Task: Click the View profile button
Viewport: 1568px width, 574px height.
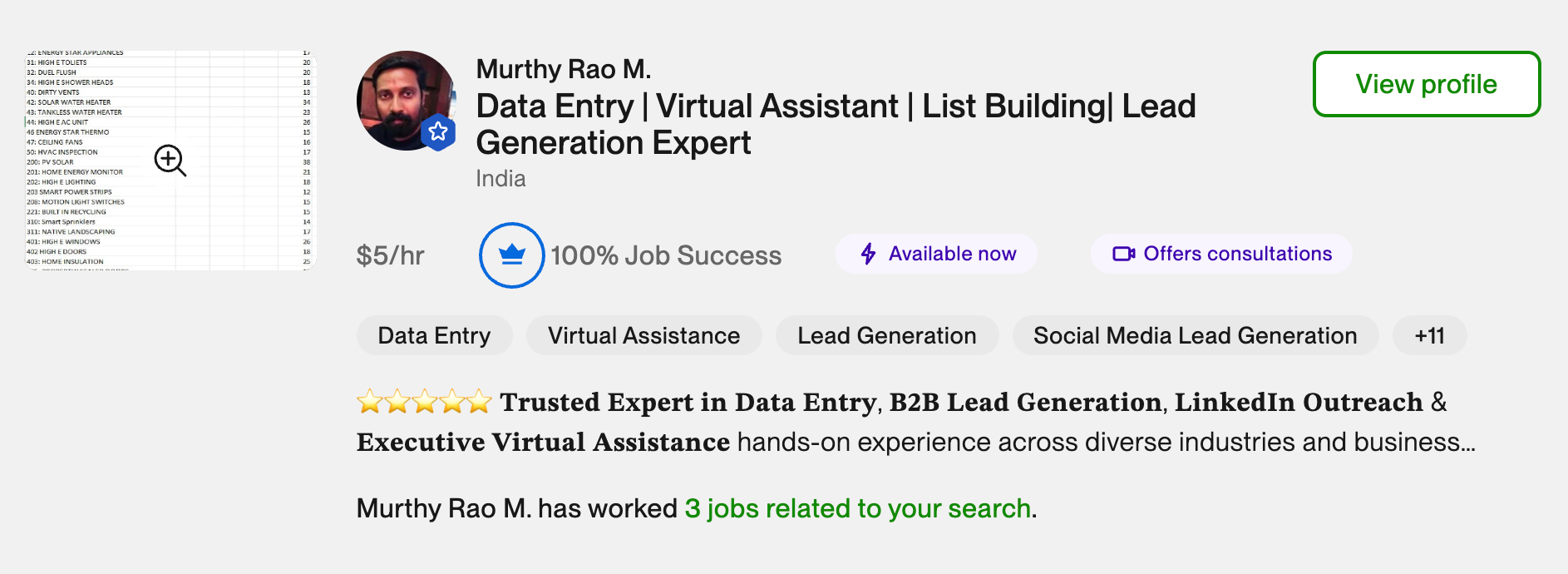Action: pyautogui.click(x=1425, y=84)
